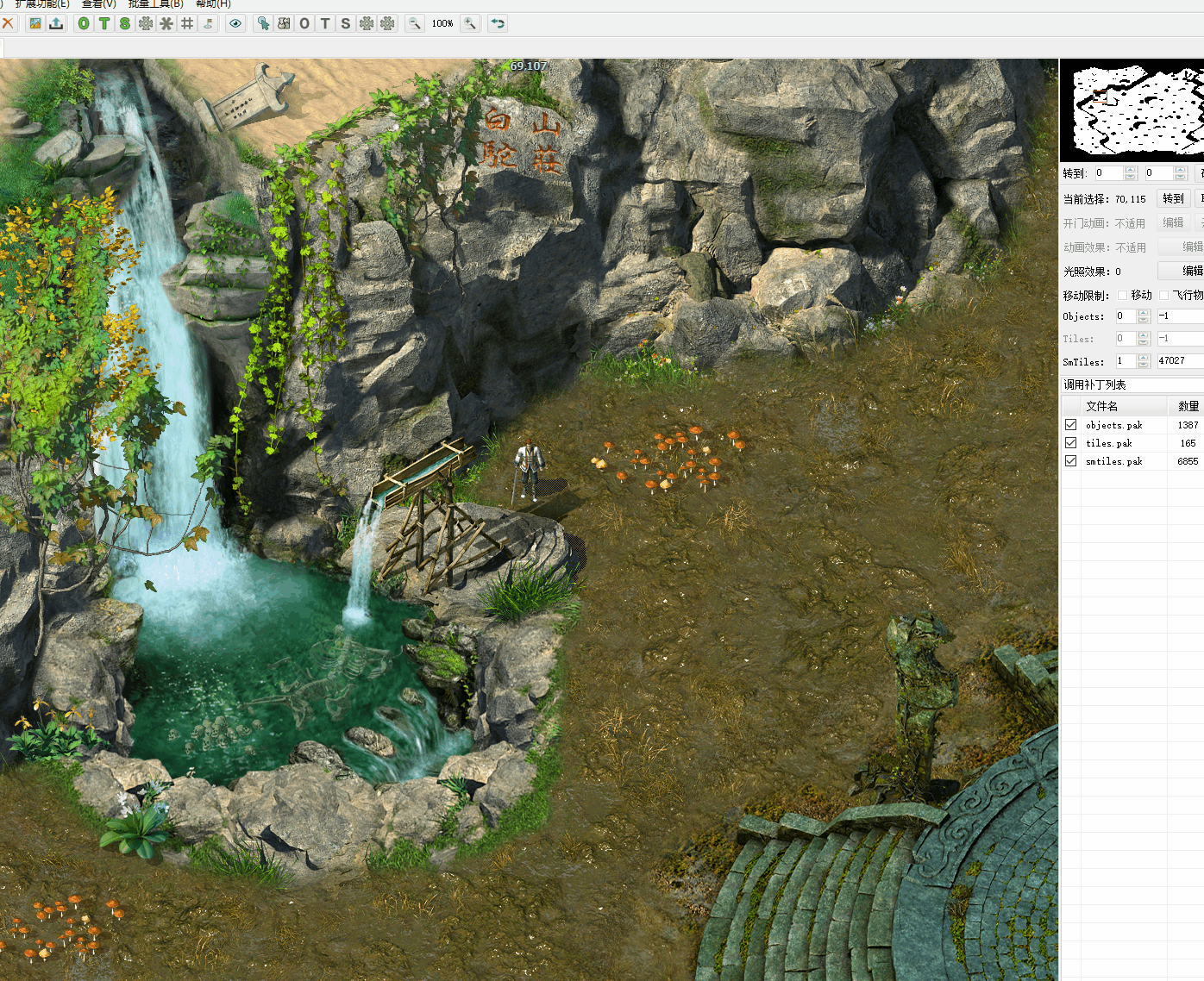Viewport: 1204px width, 981px height.
Task: Open the 查看(V) menu
Action: tap(98, 4)
